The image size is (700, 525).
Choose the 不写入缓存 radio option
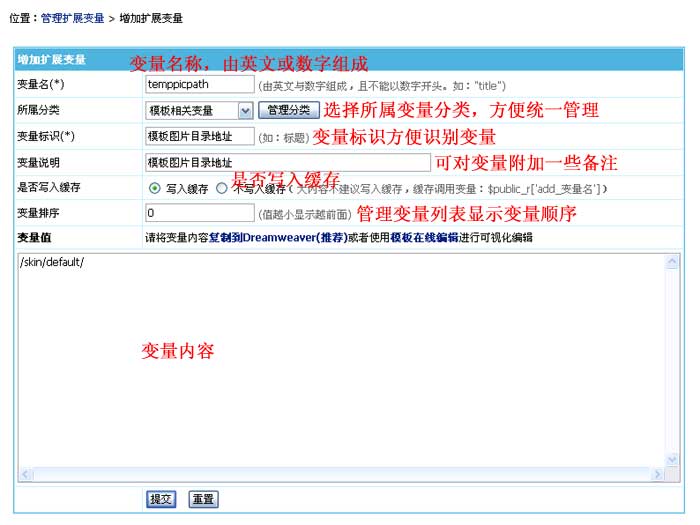(222, 188)
